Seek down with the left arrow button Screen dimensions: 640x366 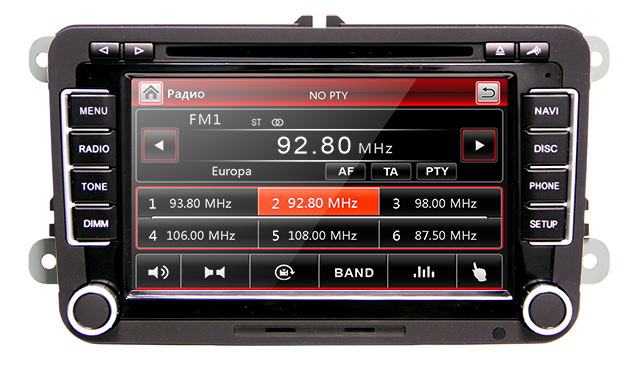(x=160, y=145)
